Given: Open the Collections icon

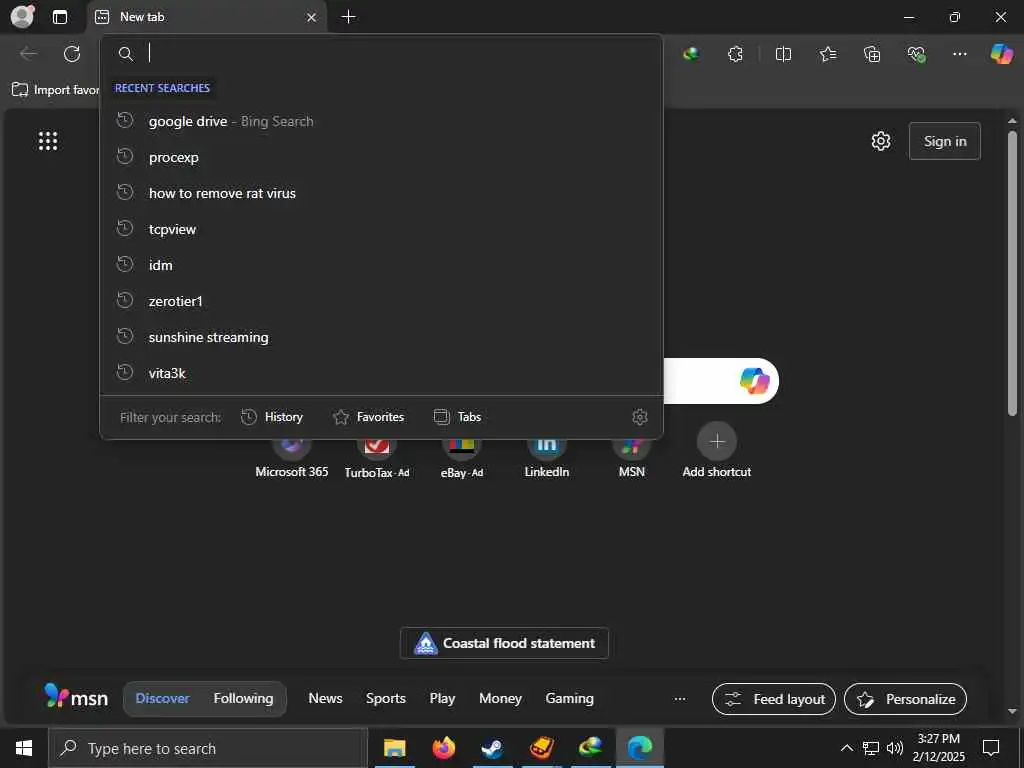Looking at the screenshot, I should [872, 54].
